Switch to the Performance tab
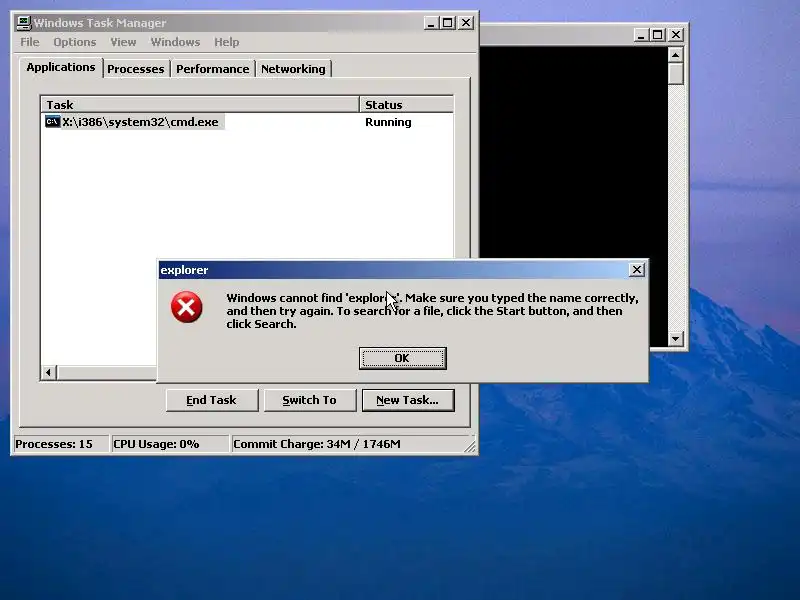The height and width of the screenshot is (600, 800). [213, 69]
